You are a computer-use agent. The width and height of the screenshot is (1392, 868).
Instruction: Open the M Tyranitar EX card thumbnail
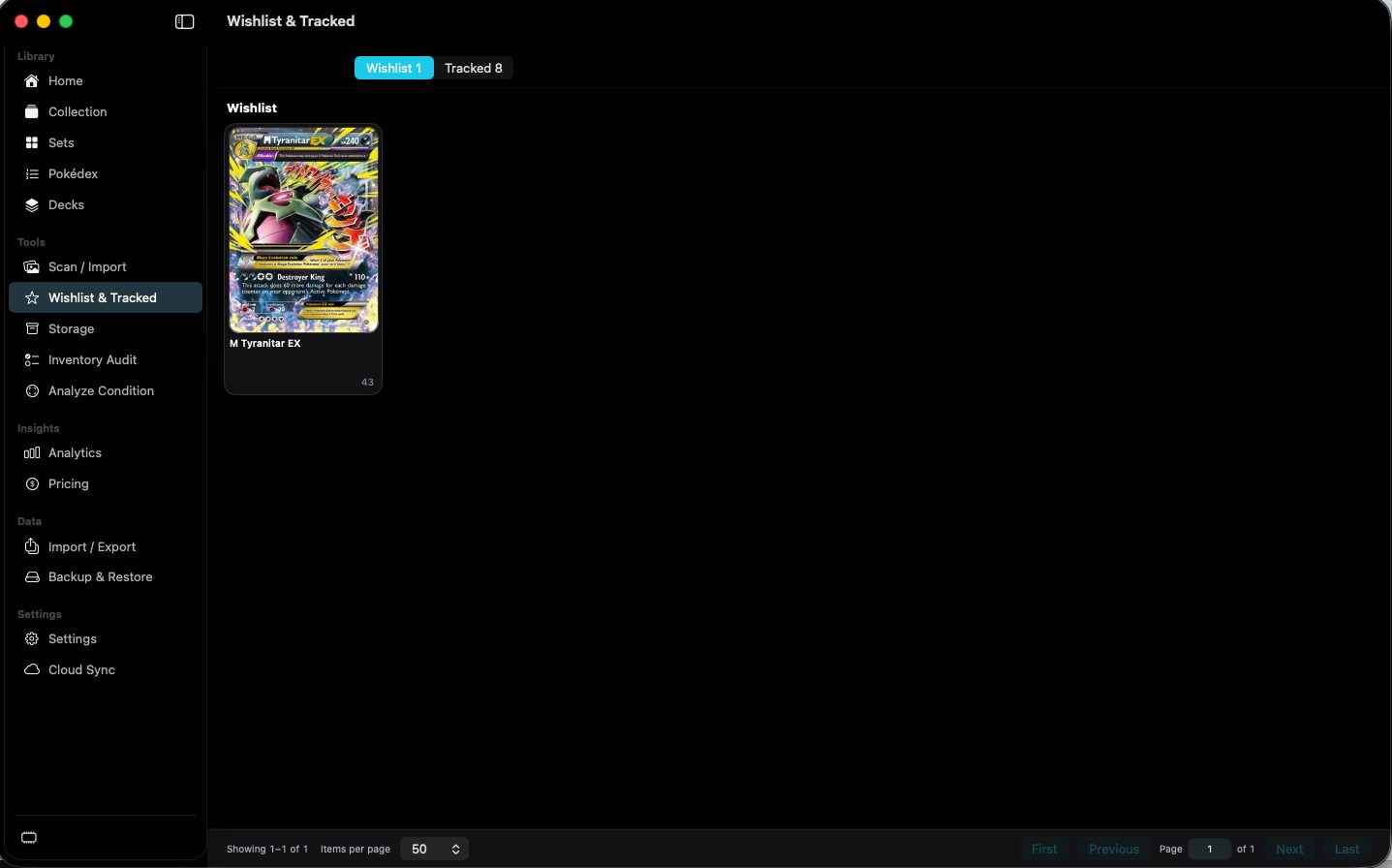click(303, 230)
